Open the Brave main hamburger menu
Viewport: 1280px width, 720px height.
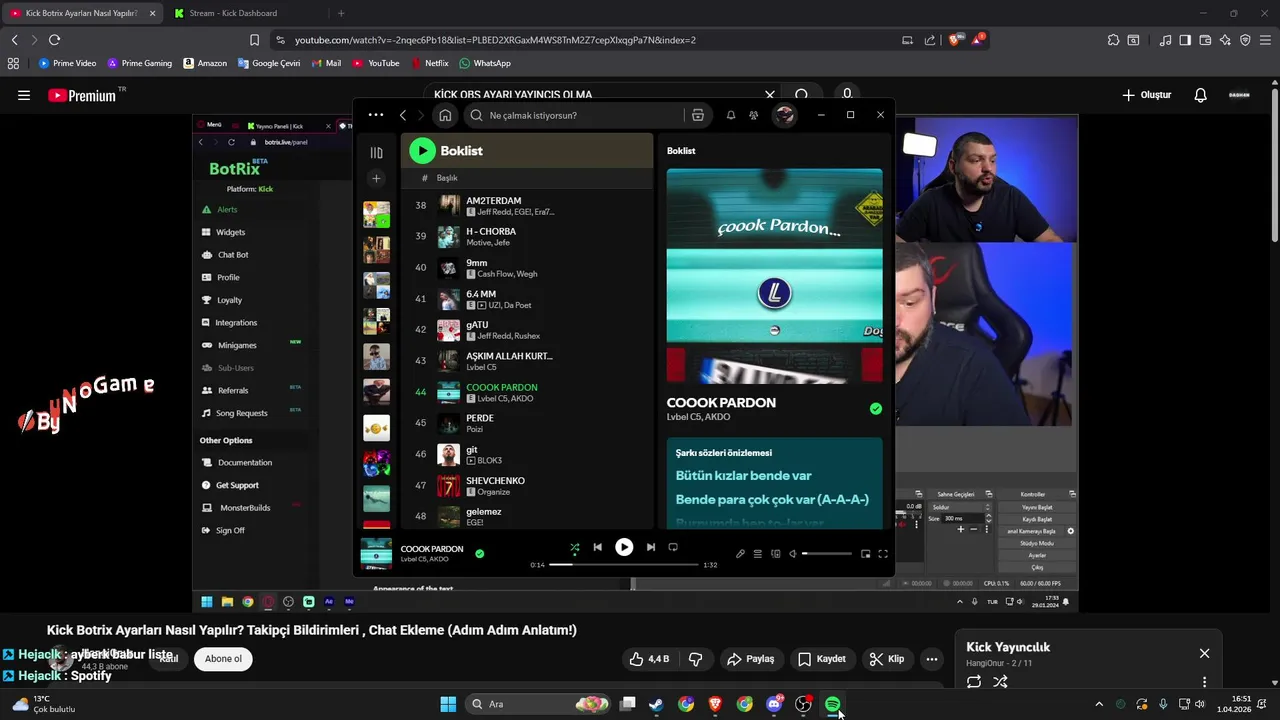pyautogui.click(x=1264, y=40)
